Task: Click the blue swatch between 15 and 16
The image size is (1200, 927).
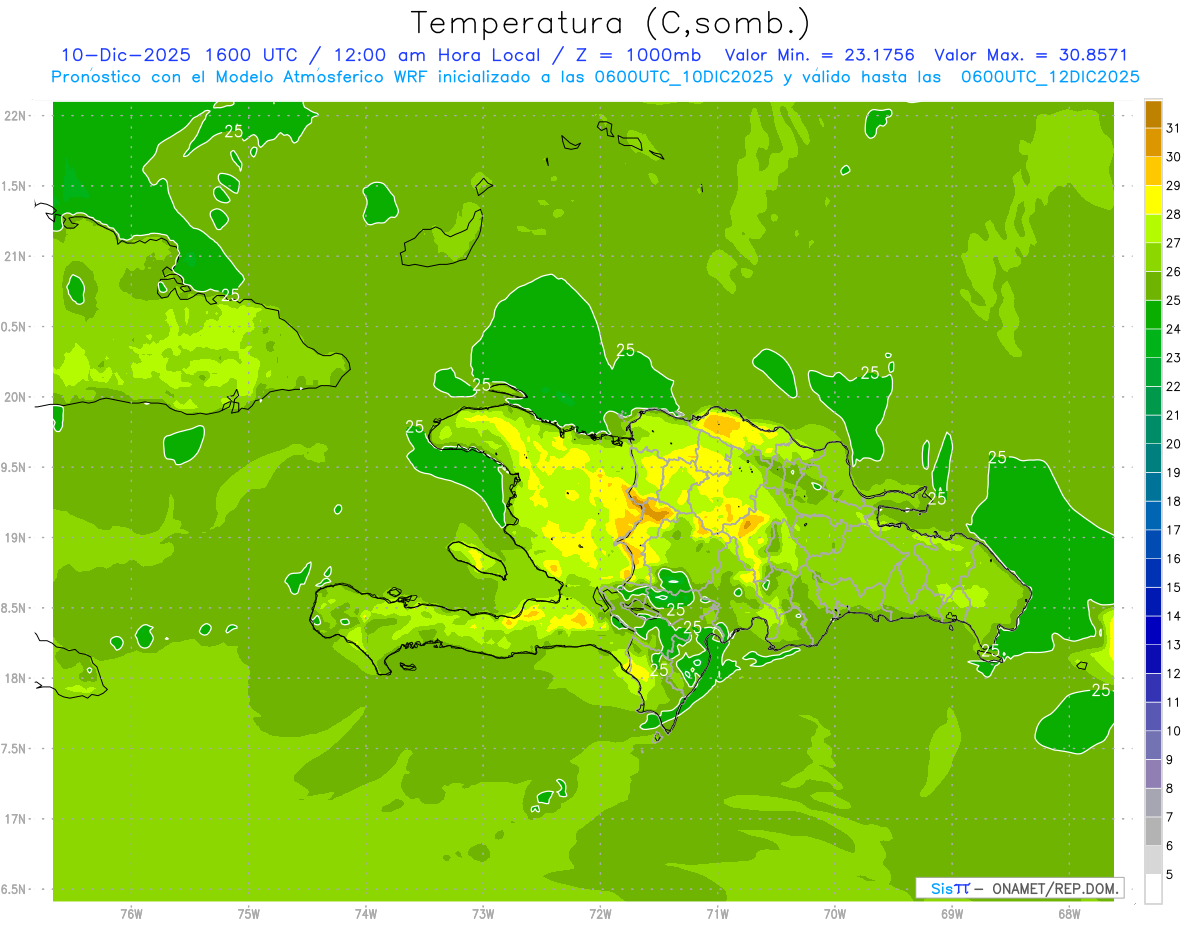Action: (1153, 574)
